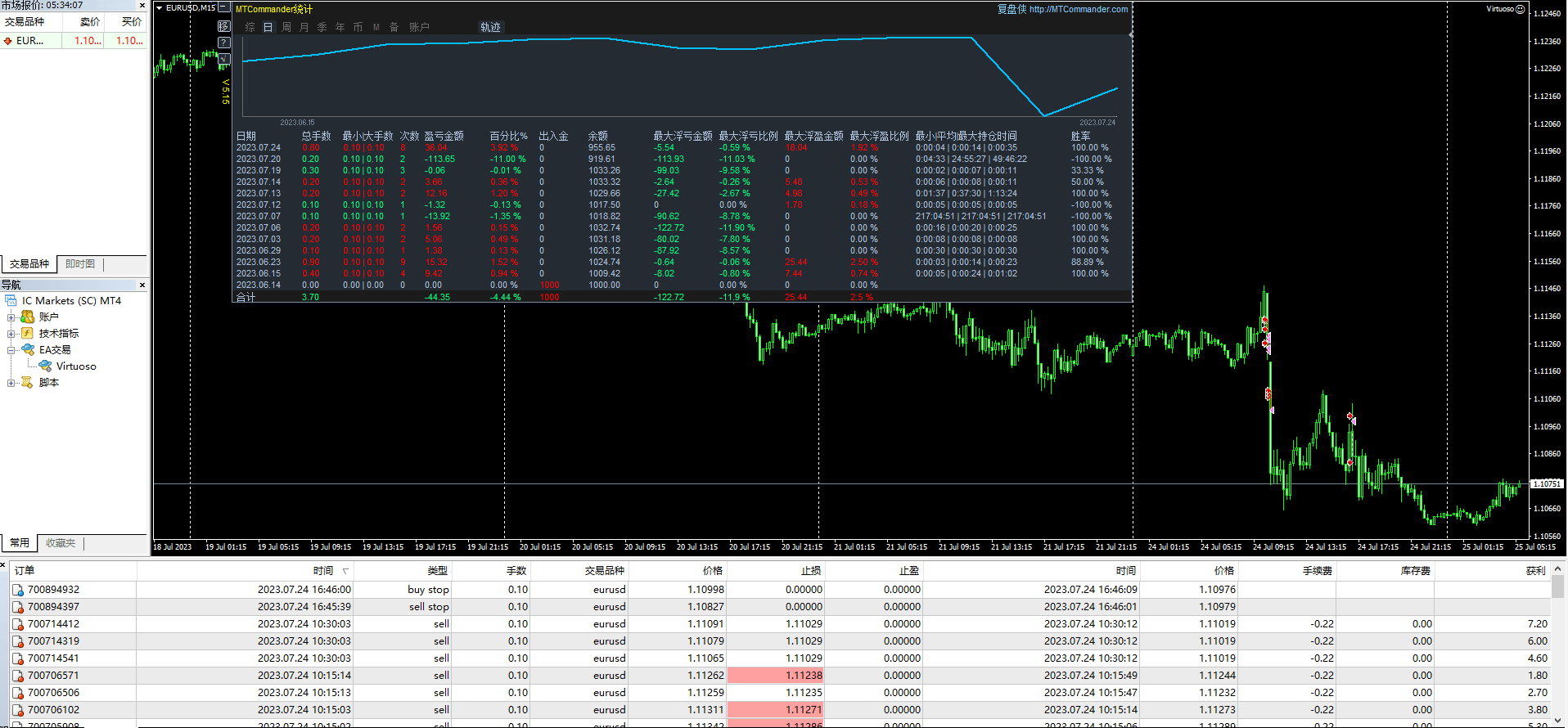Image resolution: width=1568 pixels, height=728 pixels.
Task: Switch to the 收藏夹 favorites tab
Action: pos(61,543)
